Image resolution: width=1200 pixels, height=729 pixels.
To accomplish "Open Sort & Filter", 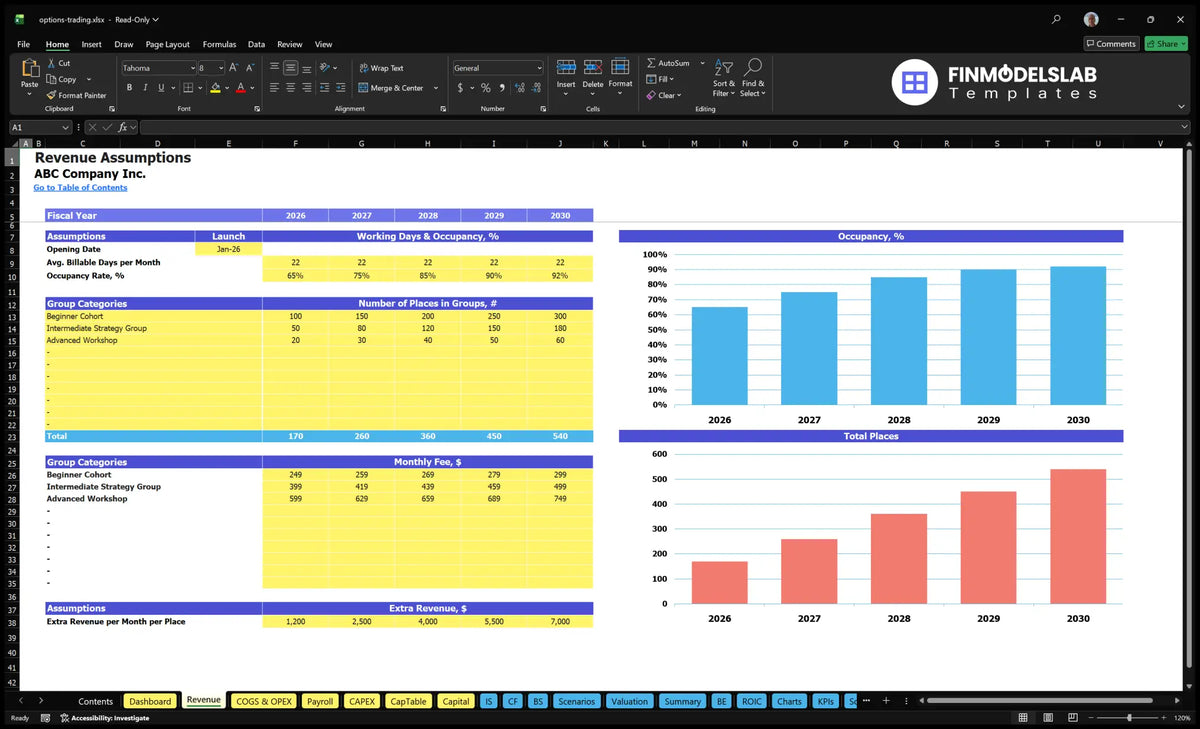I will [x=724, y=77].
